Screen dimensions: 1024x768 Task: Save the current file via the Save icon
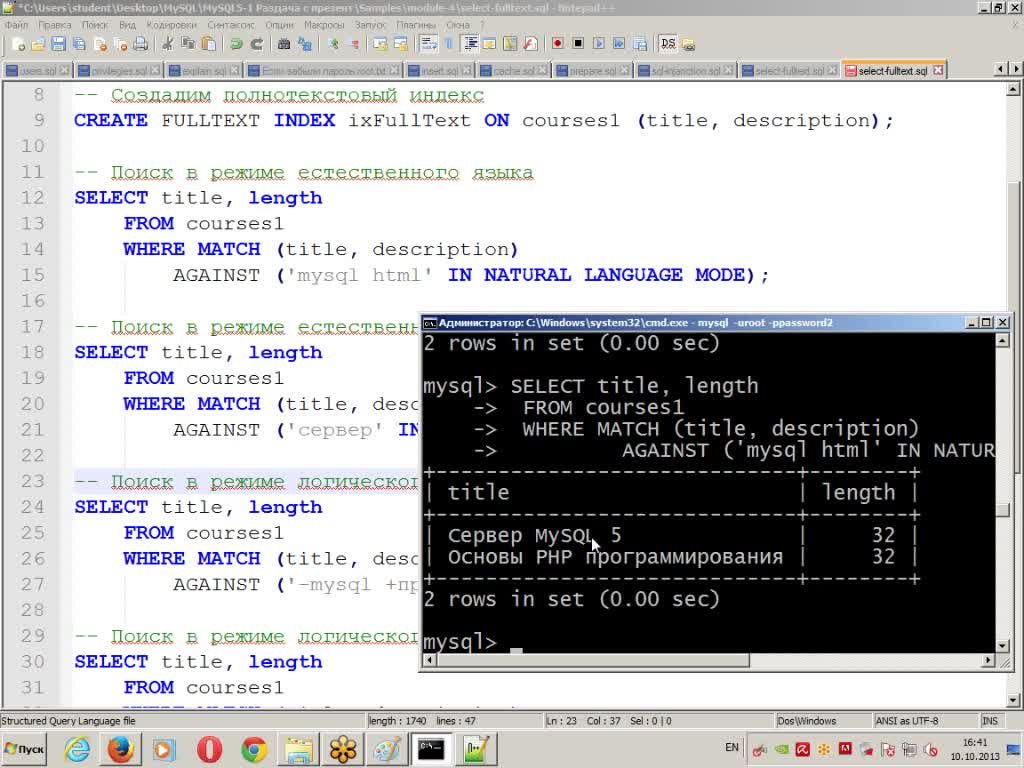[x=59, y=44]
